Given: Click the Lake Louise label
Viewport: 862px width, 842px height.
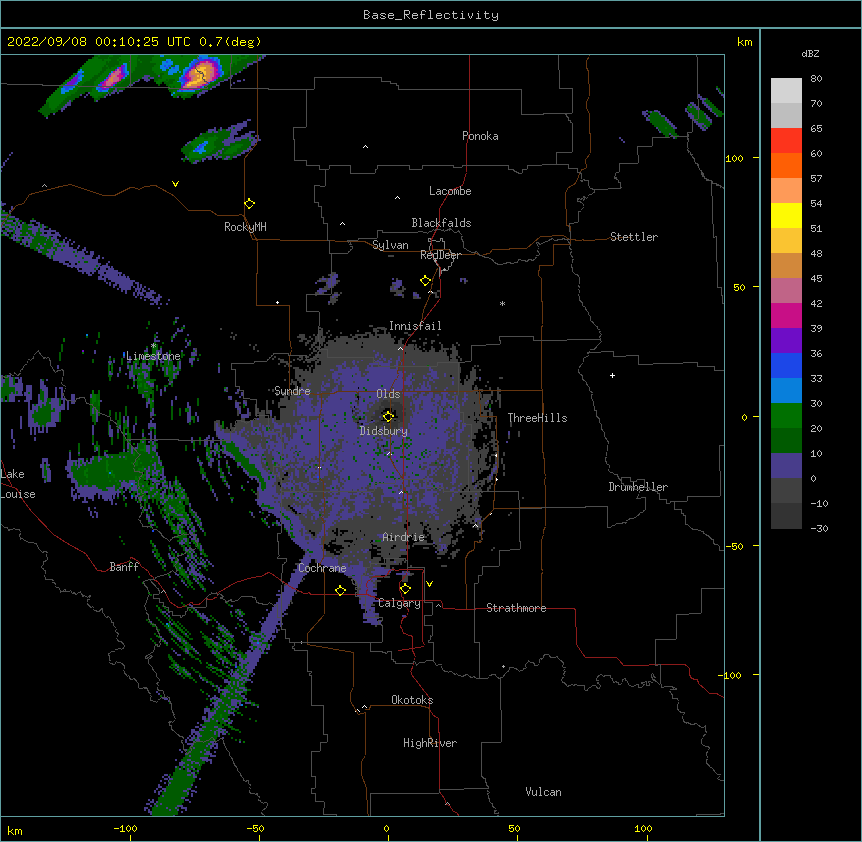Looking at the screenshot, I should [18, 484].
